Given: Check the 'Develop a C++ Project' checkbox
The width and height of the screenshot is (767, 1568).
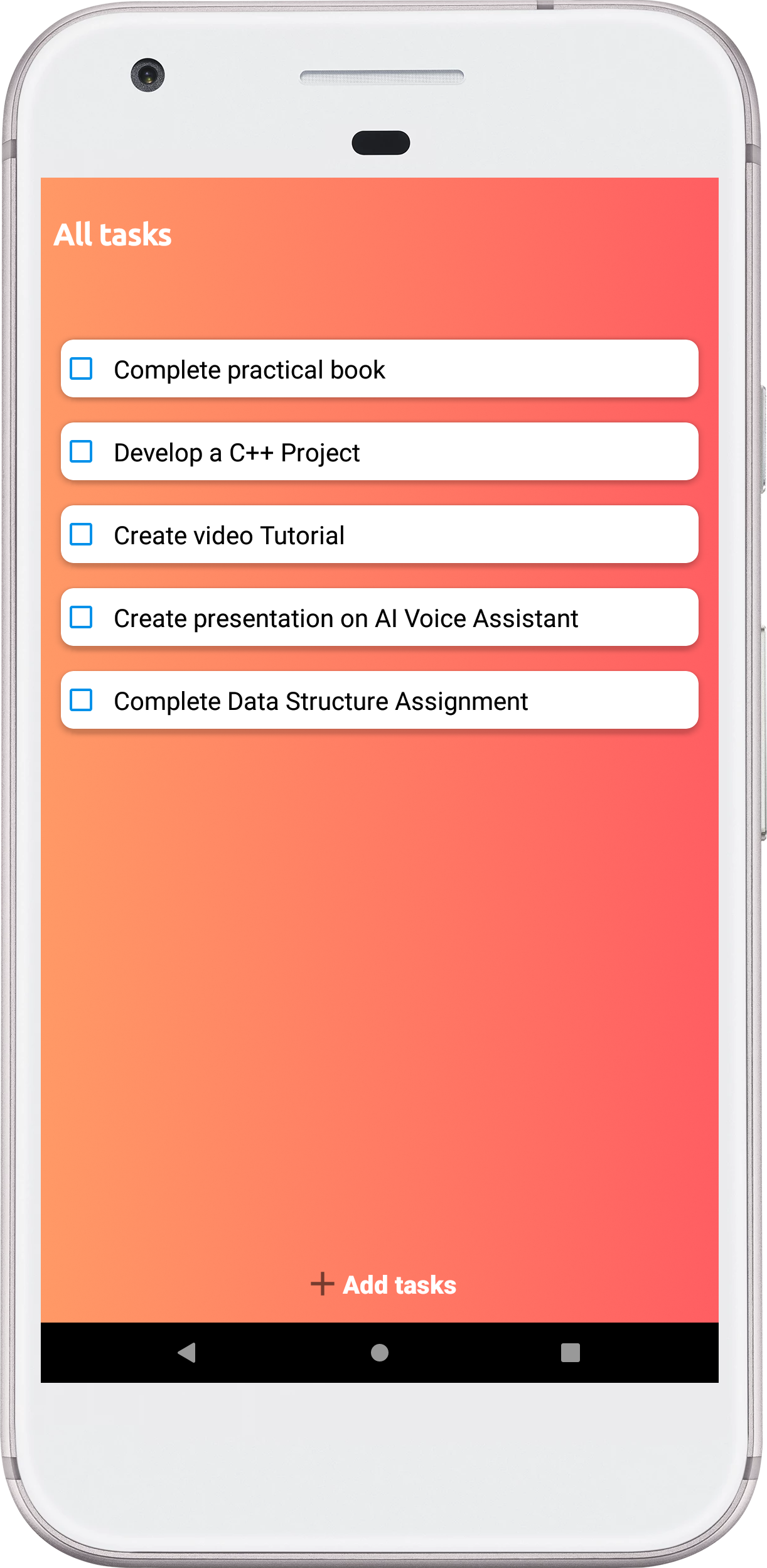Looking at the screenshot, I should (82, 452).
